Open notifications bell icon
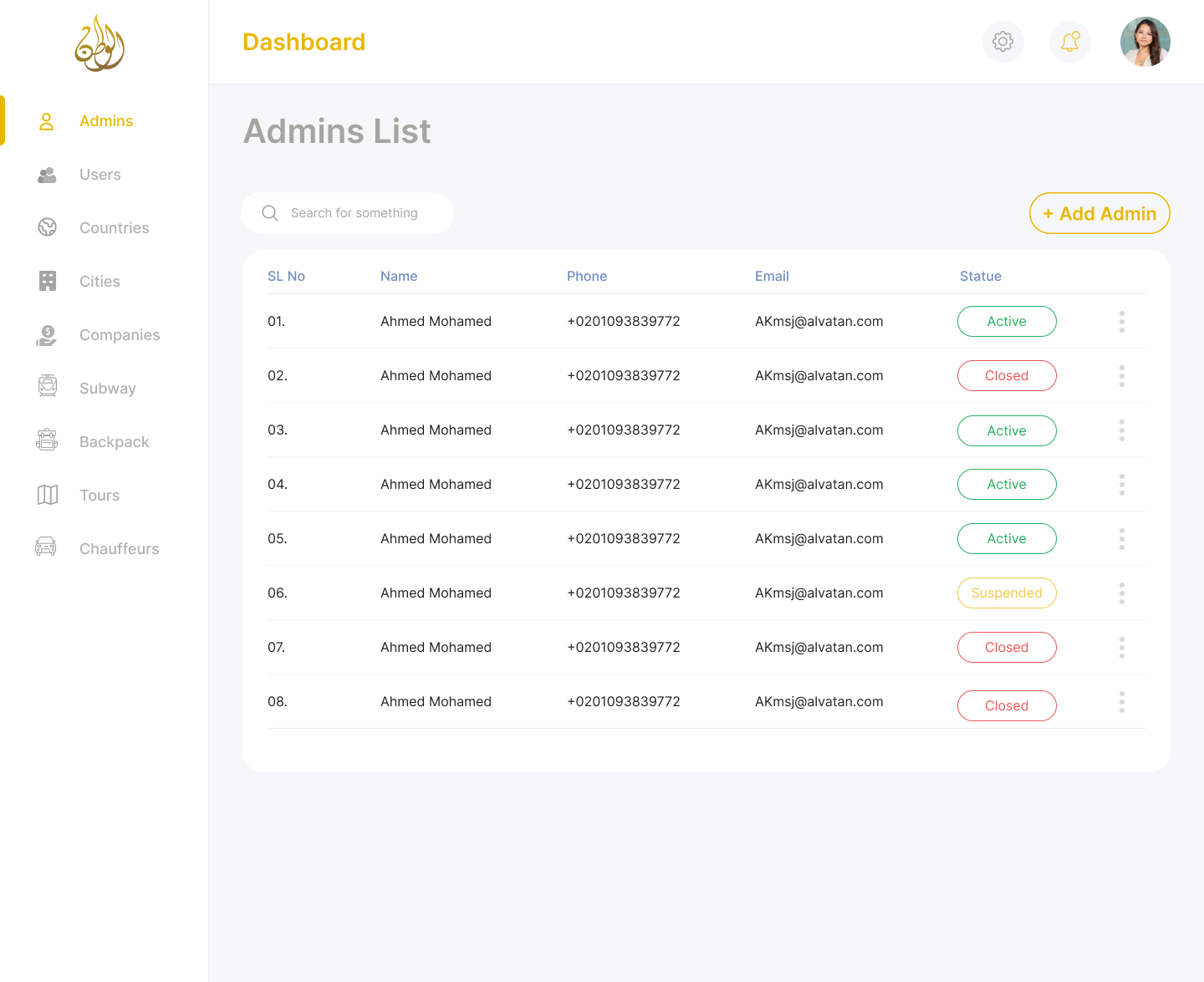Screen dimensions: 1204x982 1069,42
